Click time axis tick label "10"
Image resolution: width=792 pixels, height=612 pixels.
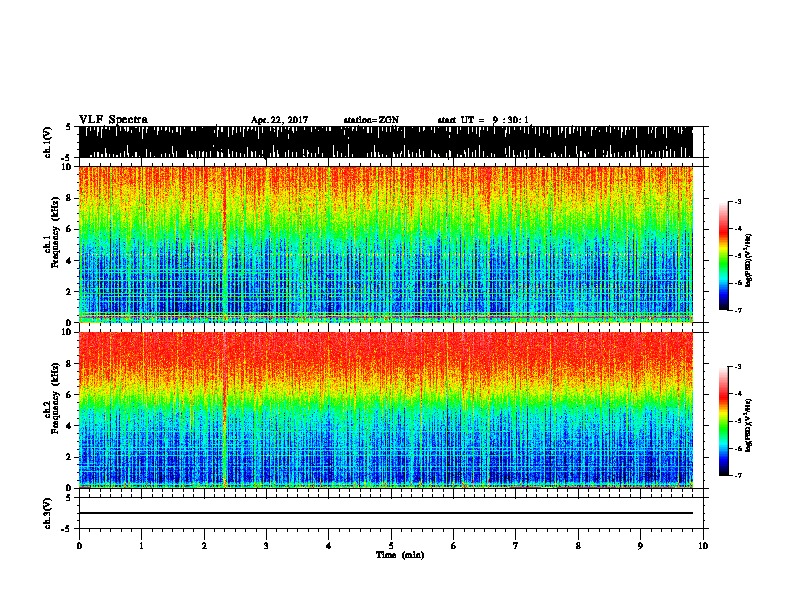[703, 546]
